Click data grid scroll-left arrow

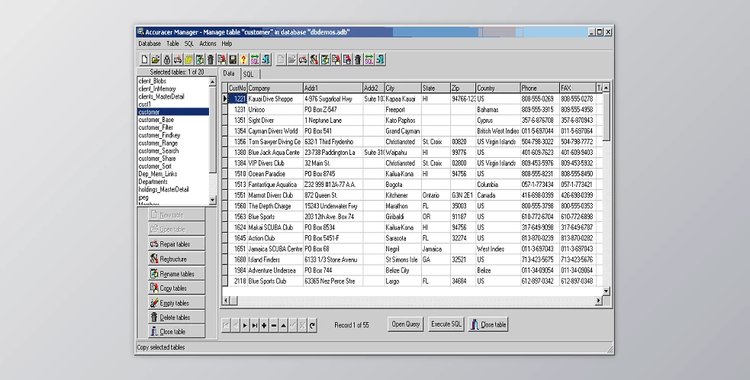click(226, 301)
